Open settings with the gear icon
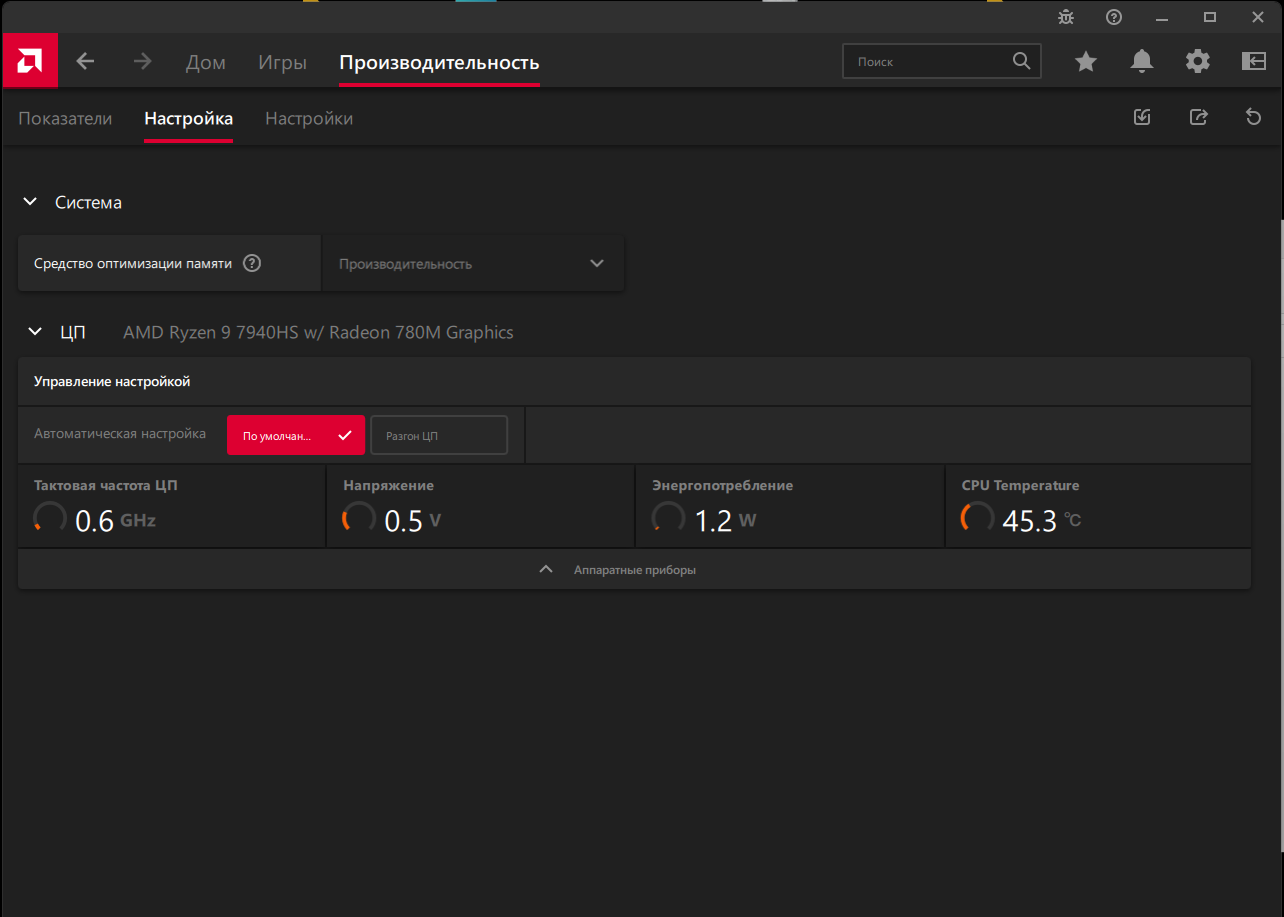Screen dimensions: 1284x917 click(1198, 62)
